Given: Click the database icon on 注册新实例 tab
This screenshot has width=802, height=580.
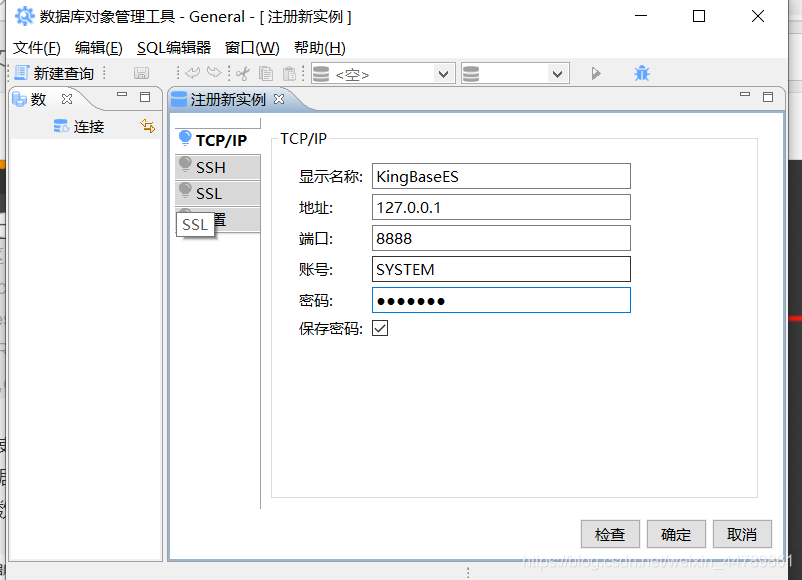Looking at the screenshot, I should pyautogui.click(x=179, y=99).
